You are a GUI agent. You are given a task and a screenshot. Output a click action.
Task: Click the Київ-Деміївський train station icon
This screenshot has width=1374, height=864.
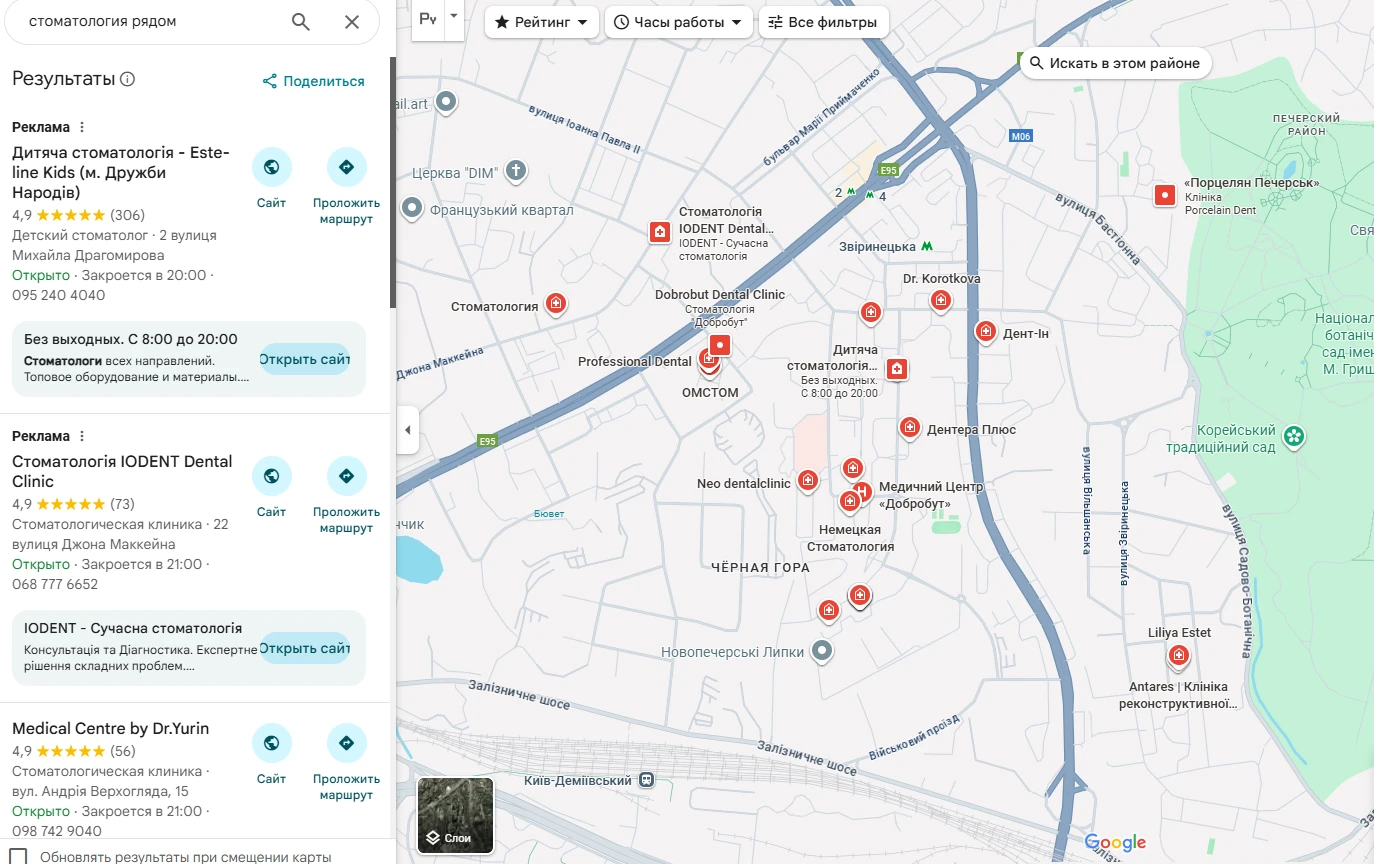point(647,780)
